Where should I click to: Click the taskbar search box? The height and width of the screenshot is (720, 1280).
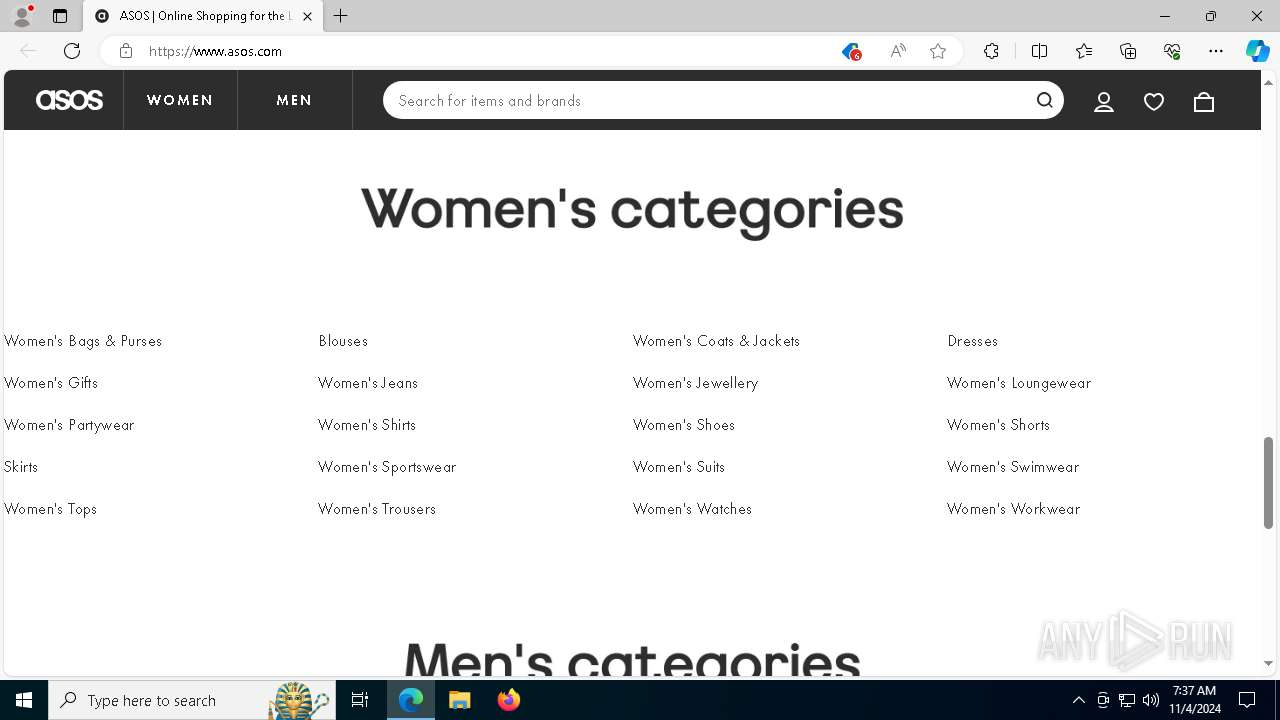[x=192, y=700]
